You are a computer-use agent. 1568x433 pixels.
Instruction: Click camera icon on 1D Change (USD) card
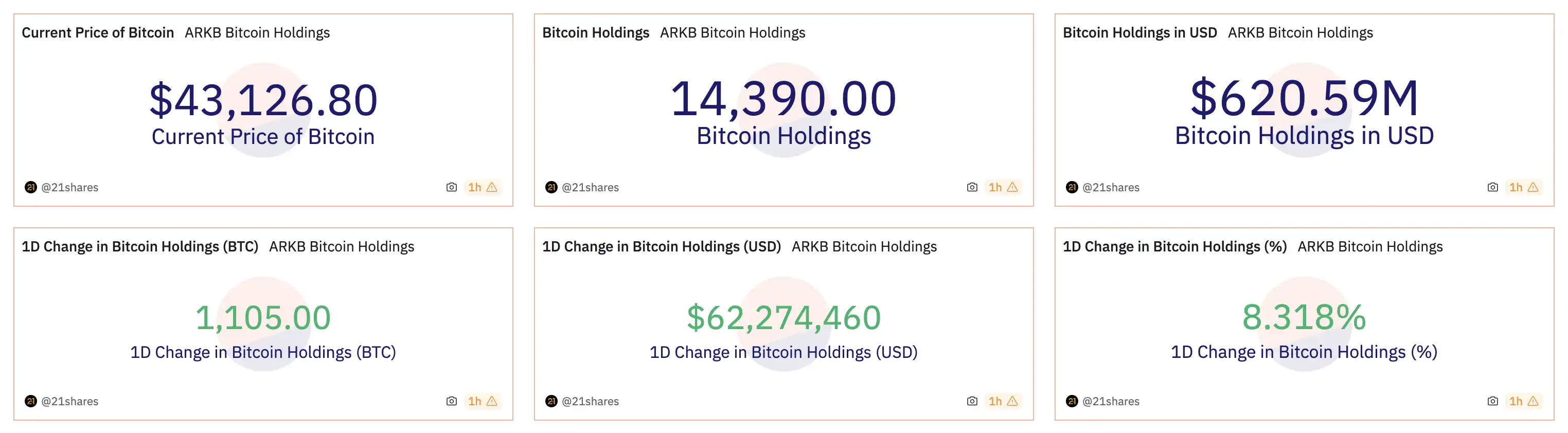972,402
